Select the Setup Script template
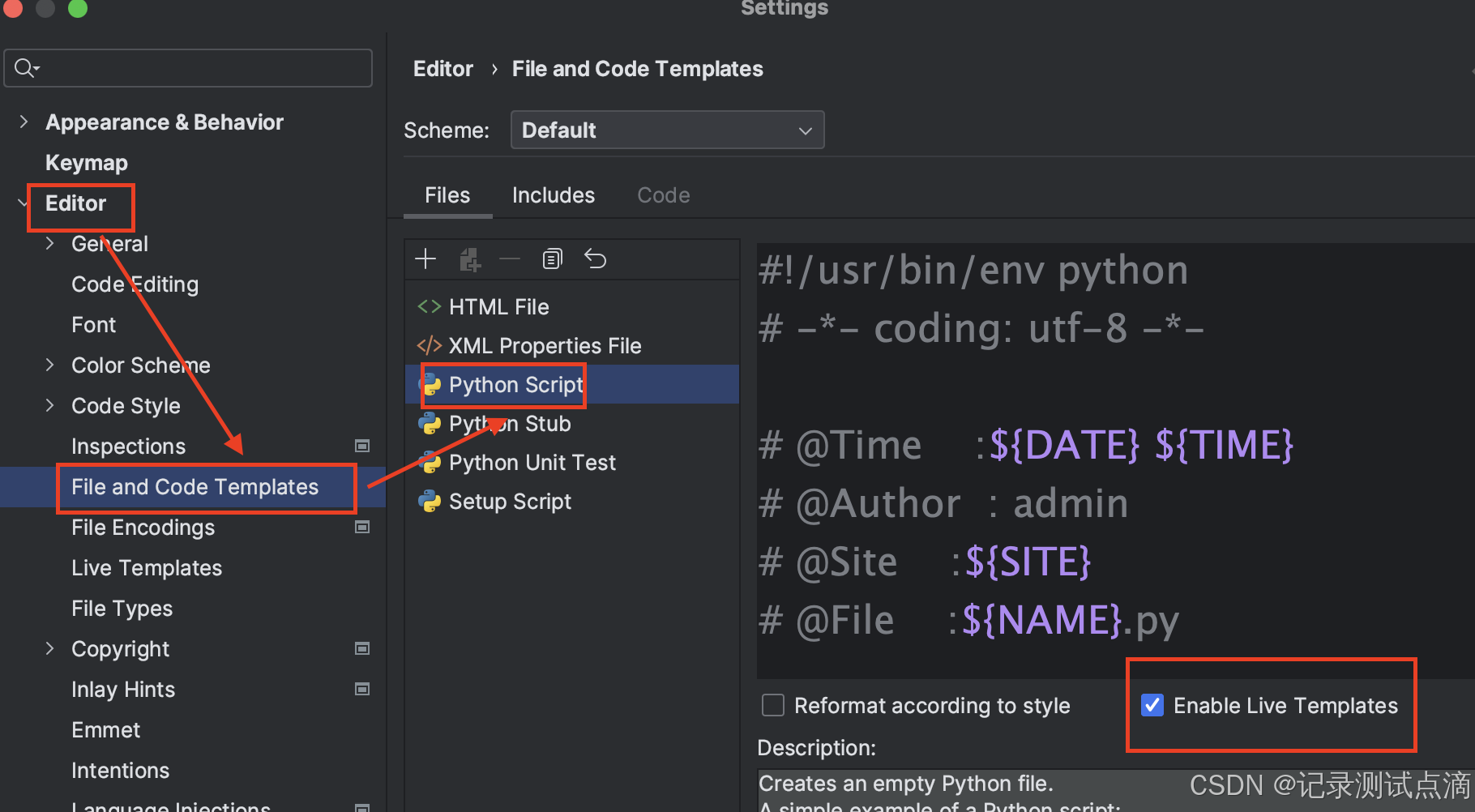1475x812 pixels. [x=508, y=501]
